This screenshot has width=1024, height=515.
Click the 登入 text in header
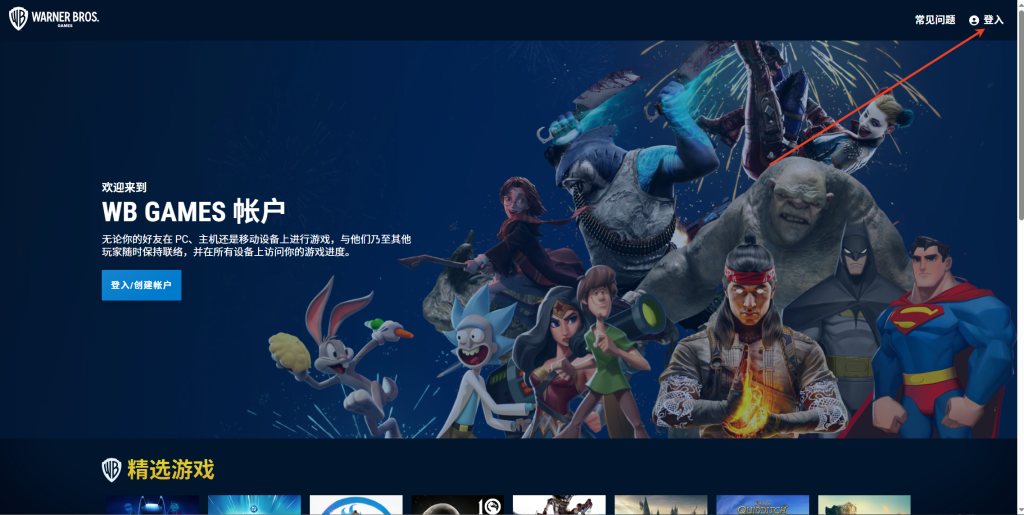993,20
